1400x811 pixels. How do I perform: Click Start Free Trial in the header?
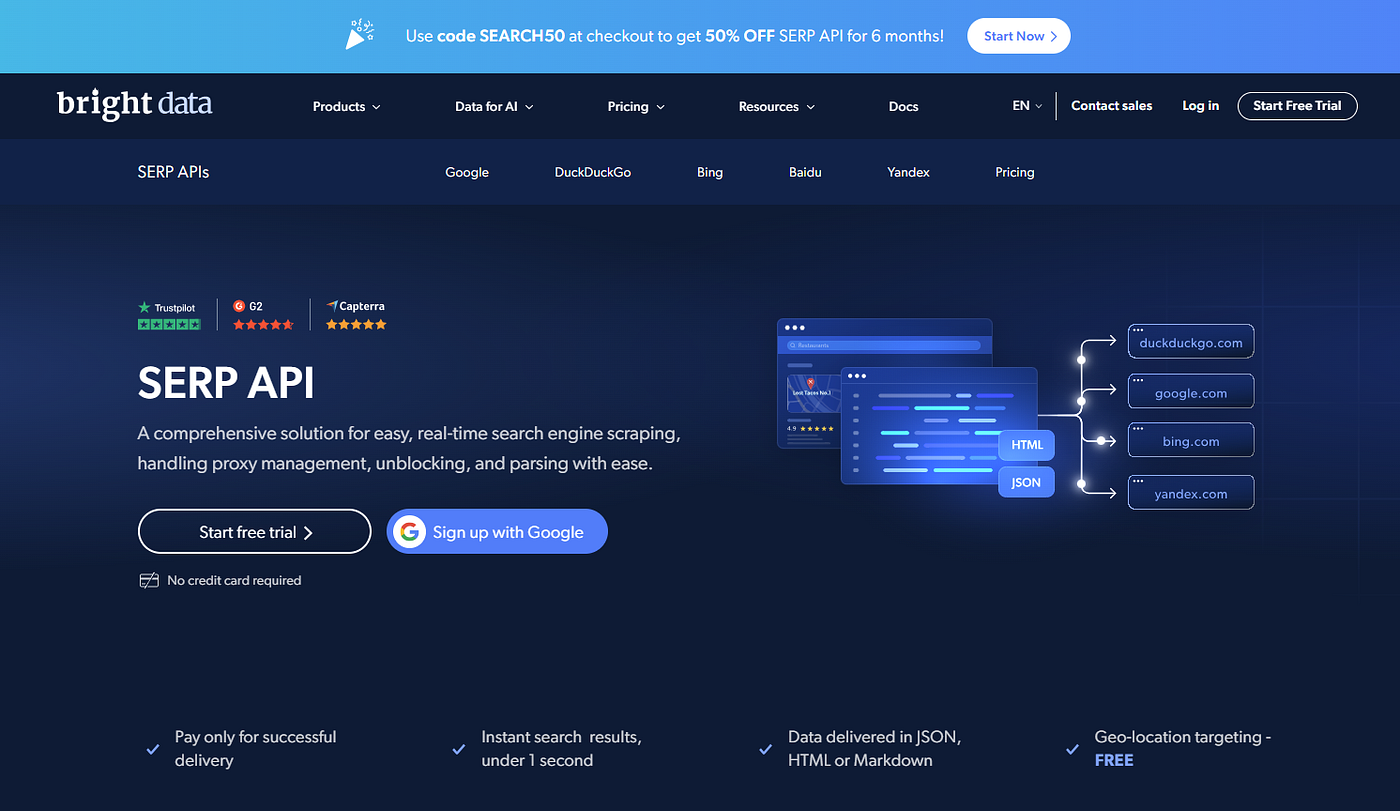pyautogui.click(x=1297, y=105)
